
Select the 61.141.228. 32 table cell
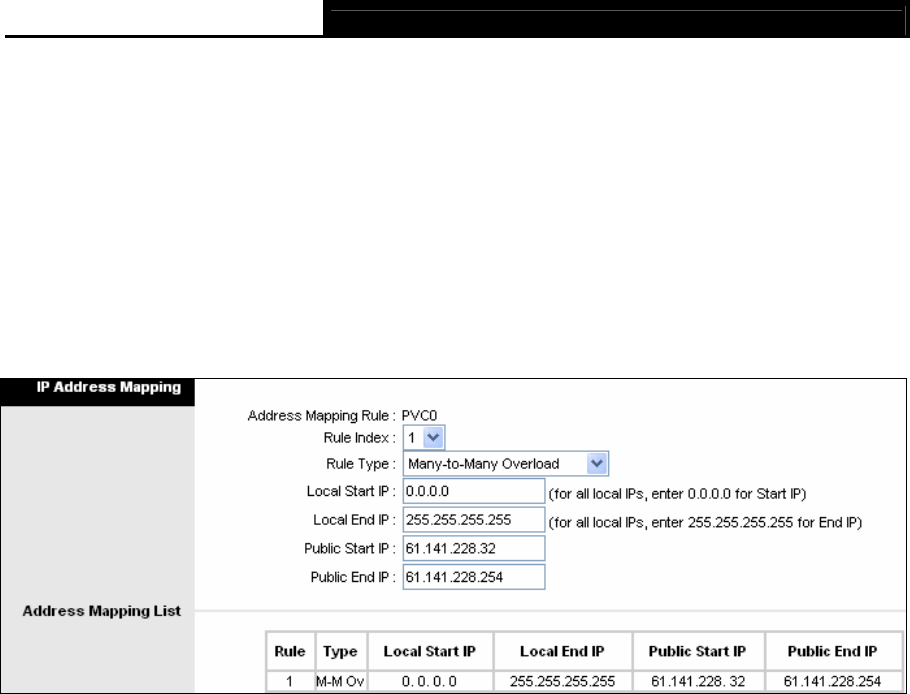pyautogui.click(x=698, y=682)
